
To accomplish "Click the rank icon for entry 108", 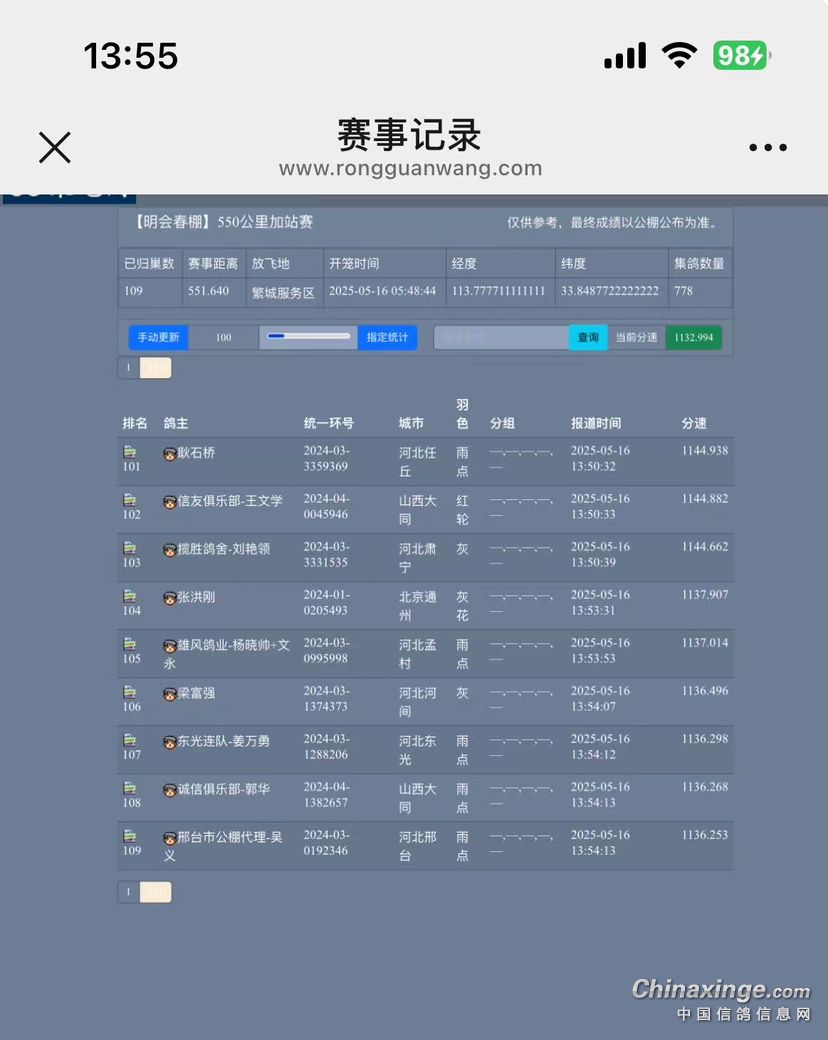I will click(x=130, y=789).
